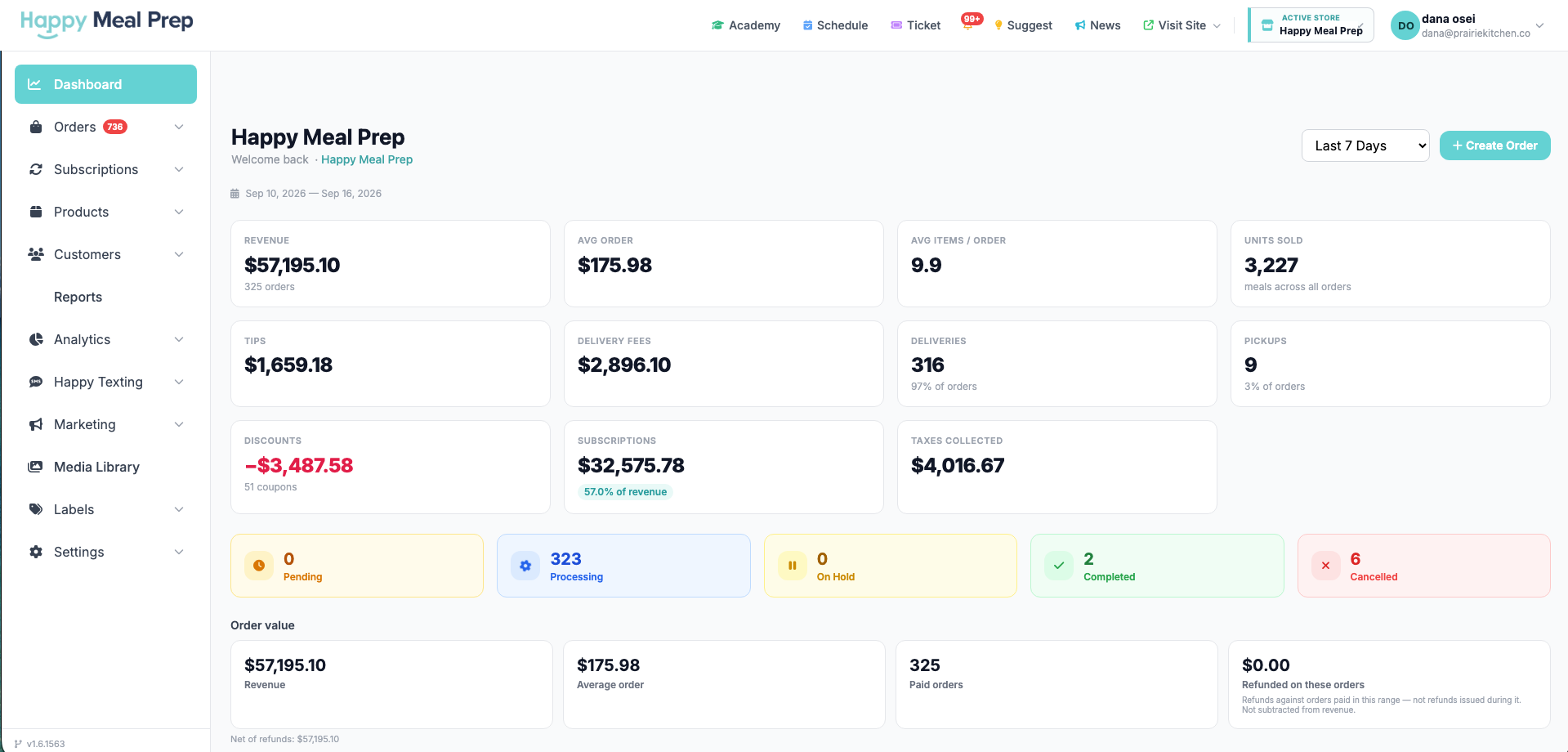This screenshot has width=1568, height=752.
Task: Open notifications bell with 99+ badge
Action: [969, 24]
